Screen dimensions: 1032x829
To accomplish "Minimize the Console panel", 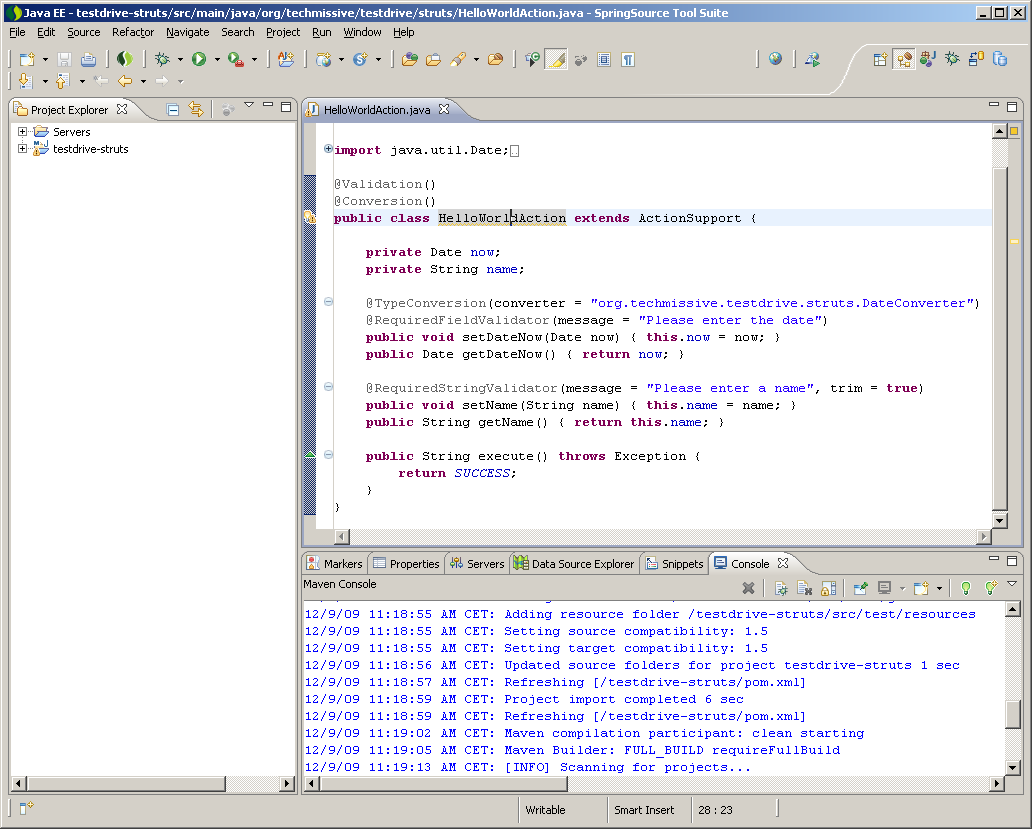I will tap(994, 559).
